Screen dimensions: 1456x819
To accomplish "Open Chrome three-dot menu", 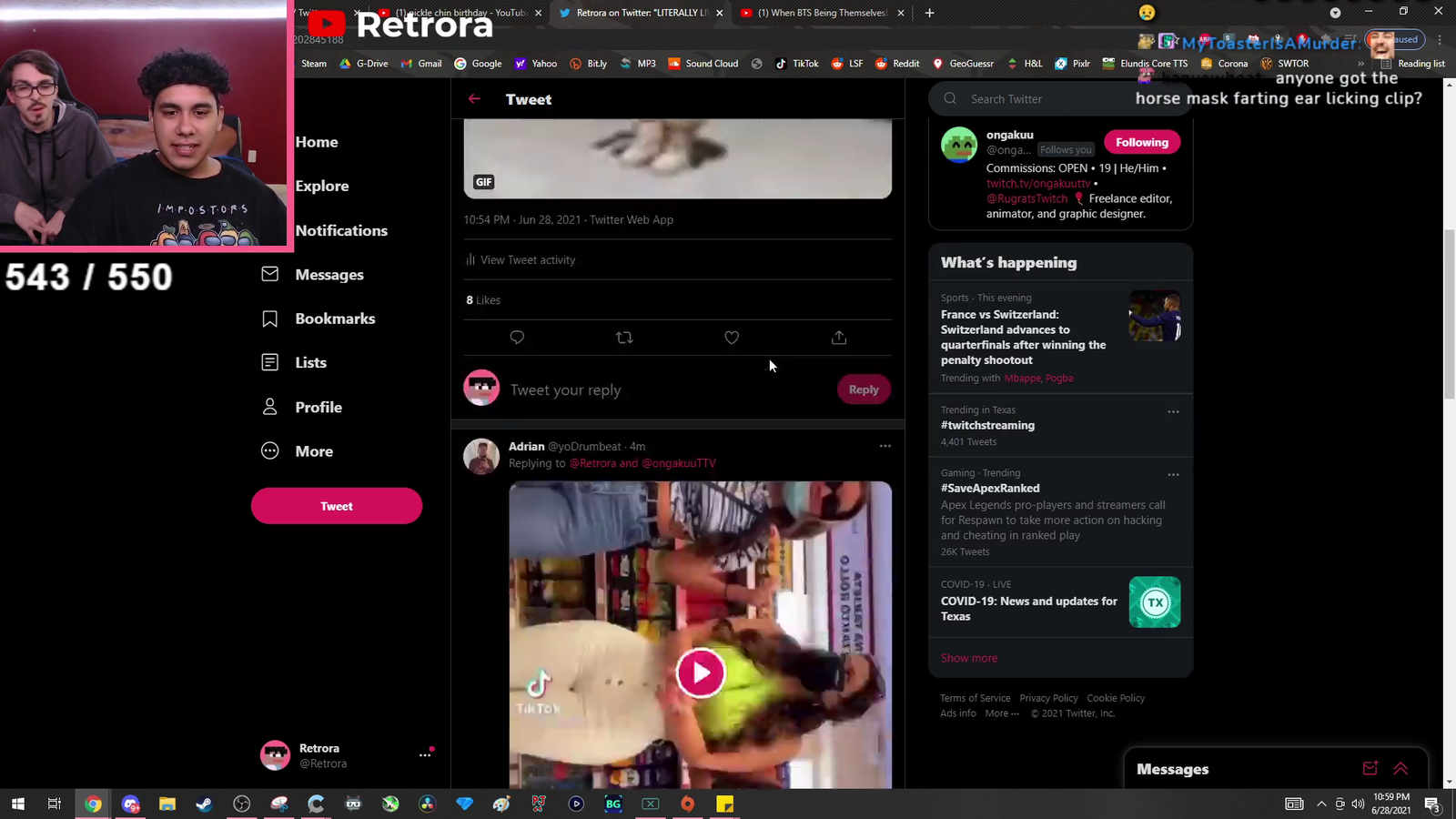I will pyautogui.click(x=1440, y=39).
